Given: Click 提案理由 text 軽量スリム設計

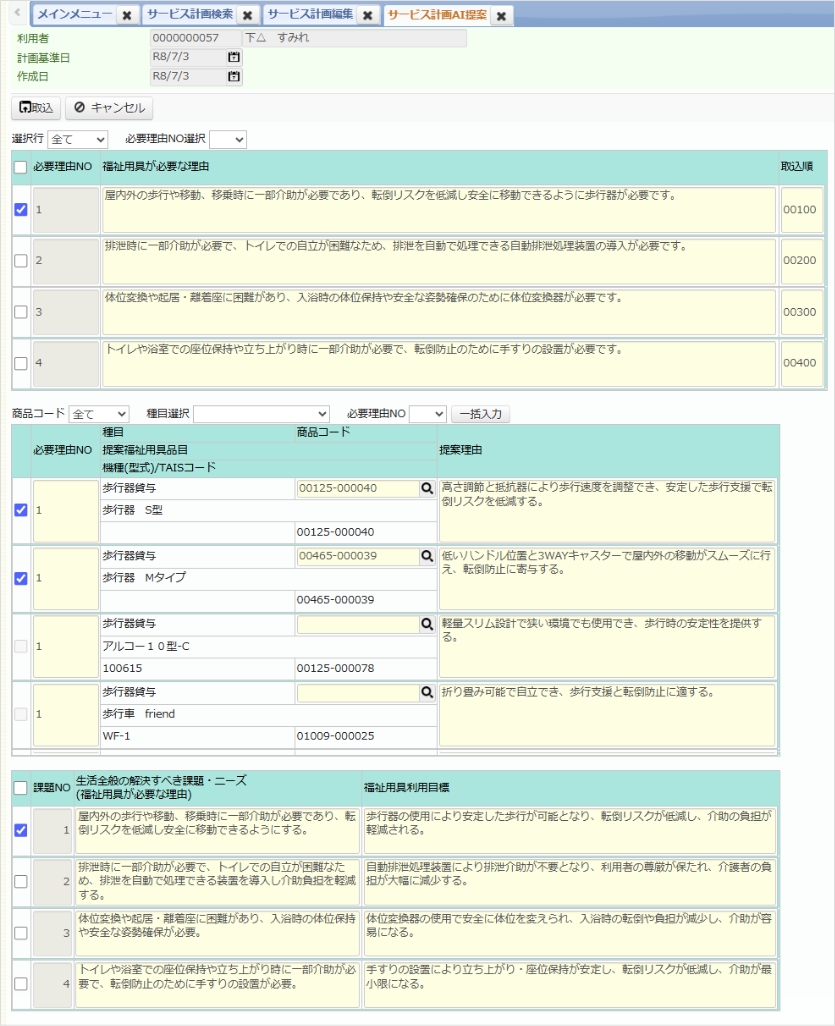Looking at the screenshot, I should coord(607,646).
